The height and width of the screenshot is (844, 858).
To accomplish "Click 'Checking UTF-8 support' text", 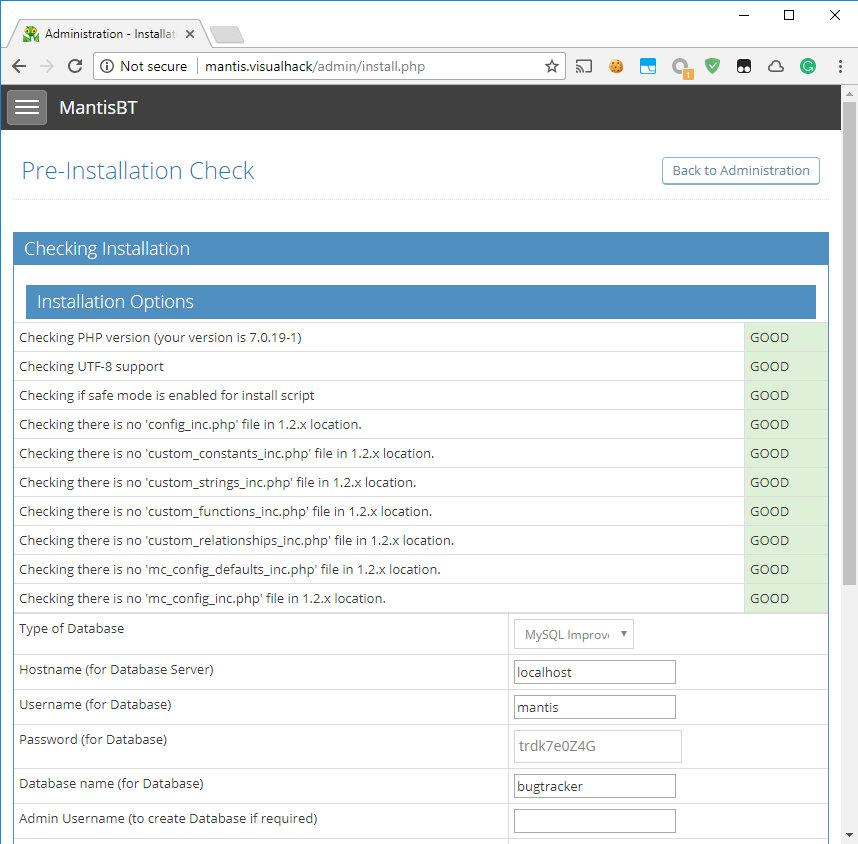I will [x=91, y=366].
